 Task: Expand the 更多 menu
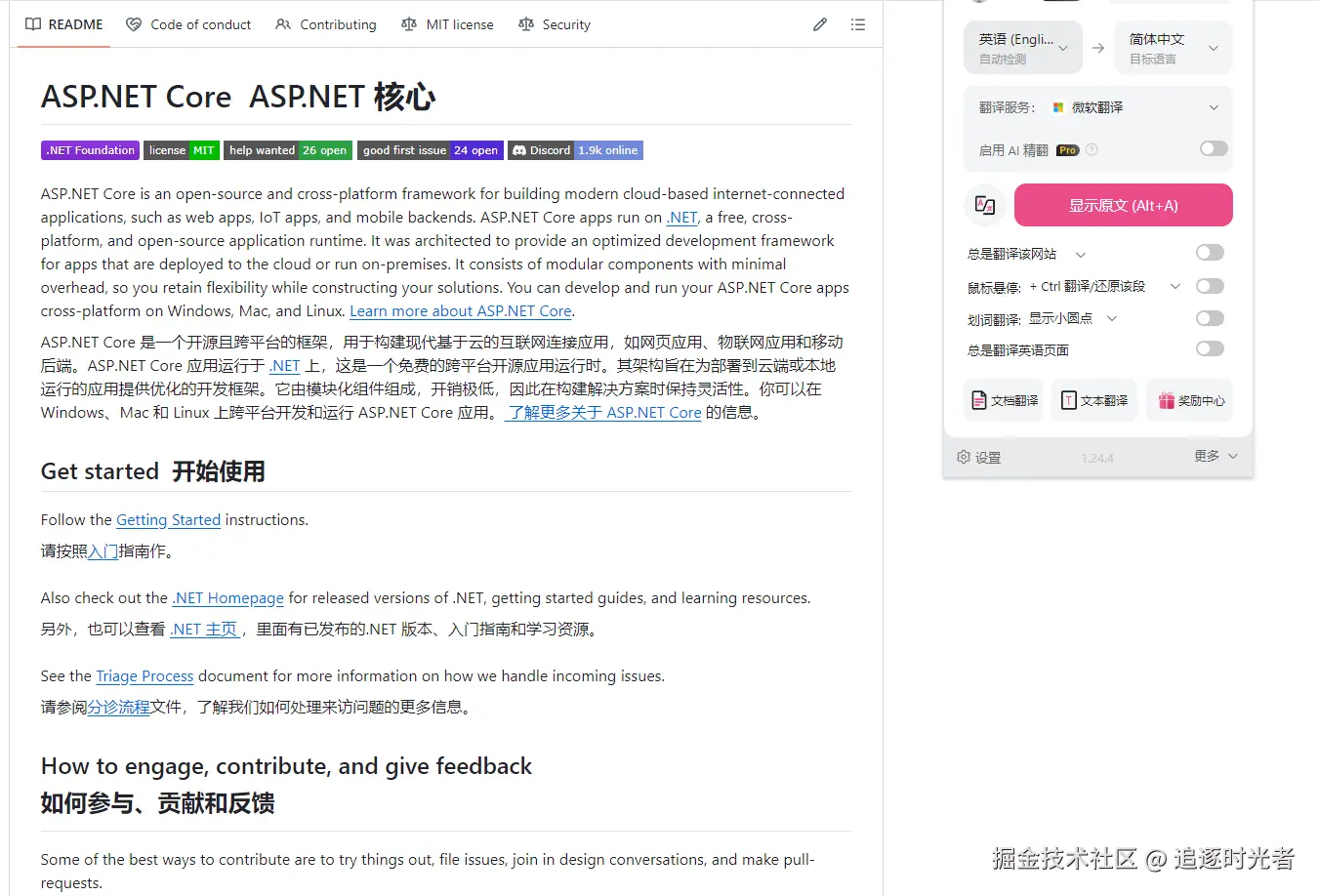1216,456
